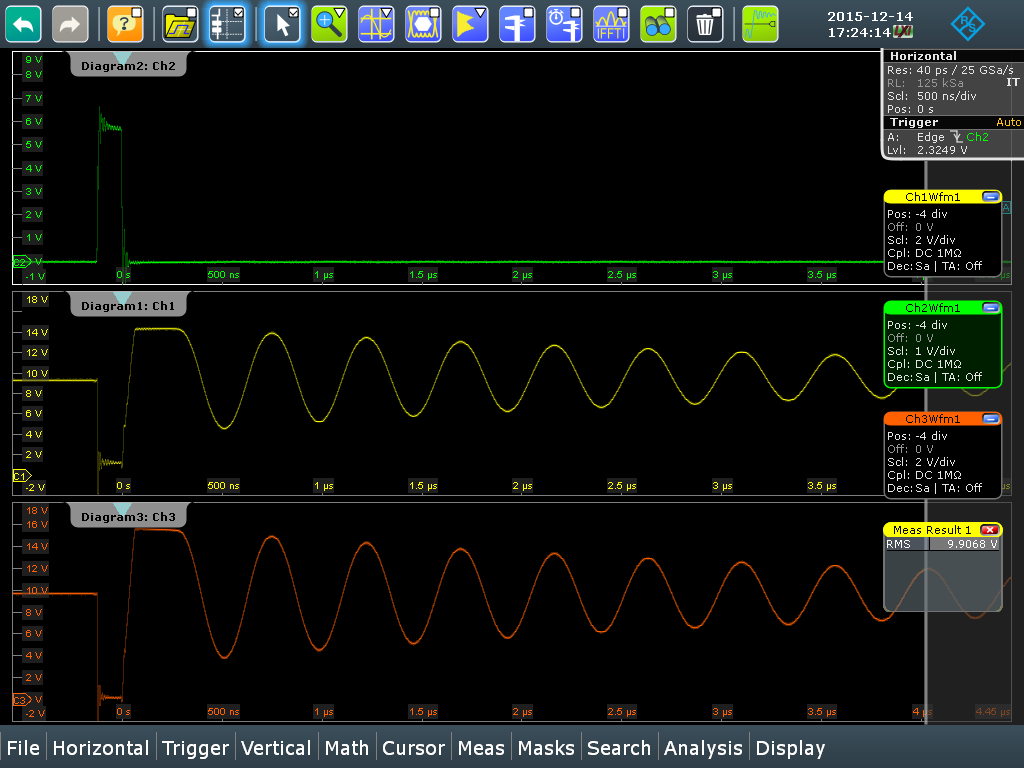Click the Ch2Wfm1 Scl: 1 V/div value
Image resolution: width=1024 pixels, height=768 pixels.
pyautogui.click(x=935, y=351)
